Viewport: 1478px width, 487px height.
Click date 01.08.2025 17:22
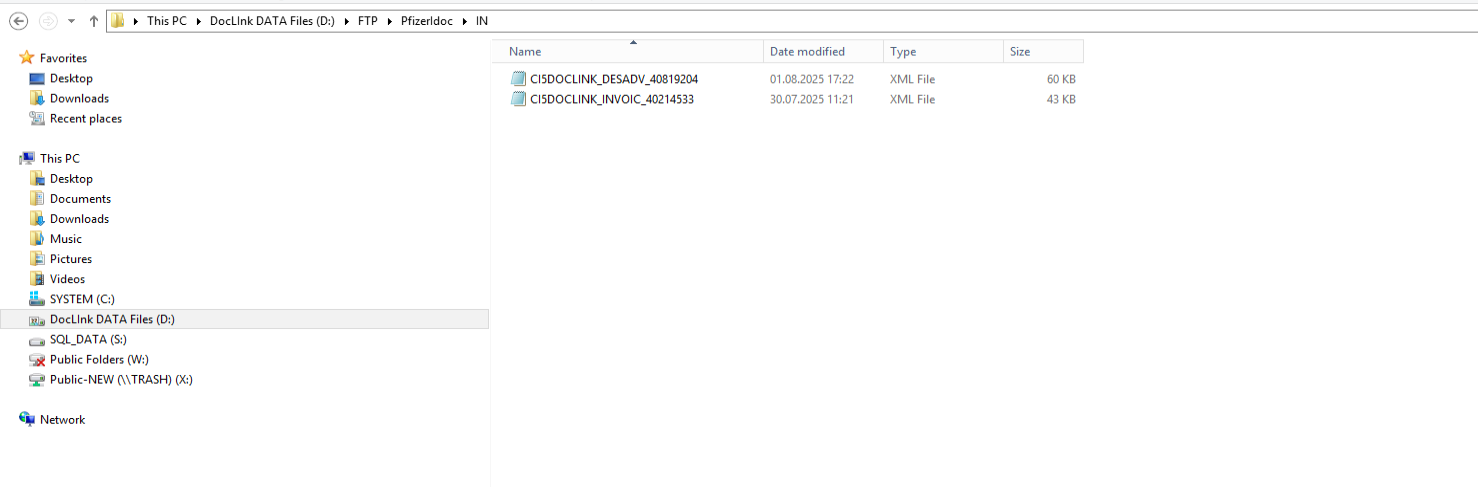811,79
